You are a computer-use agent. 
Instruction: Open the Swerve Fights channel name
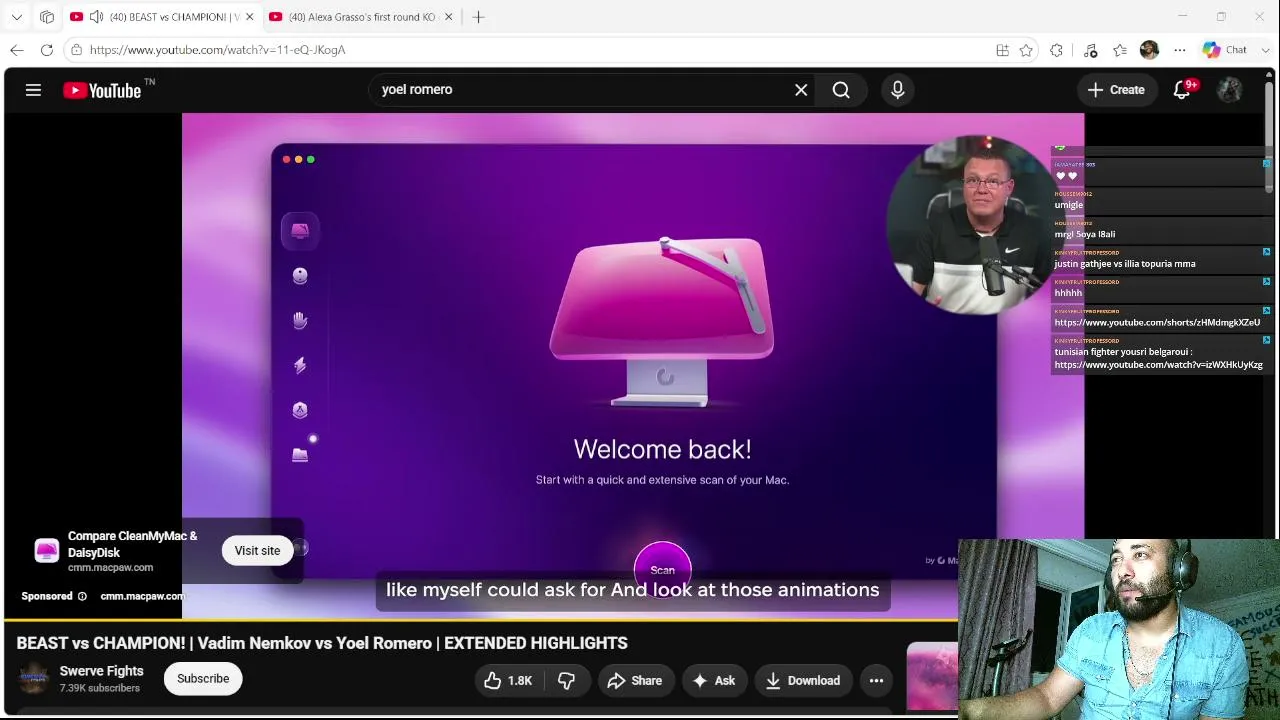(x=101, y=671)
